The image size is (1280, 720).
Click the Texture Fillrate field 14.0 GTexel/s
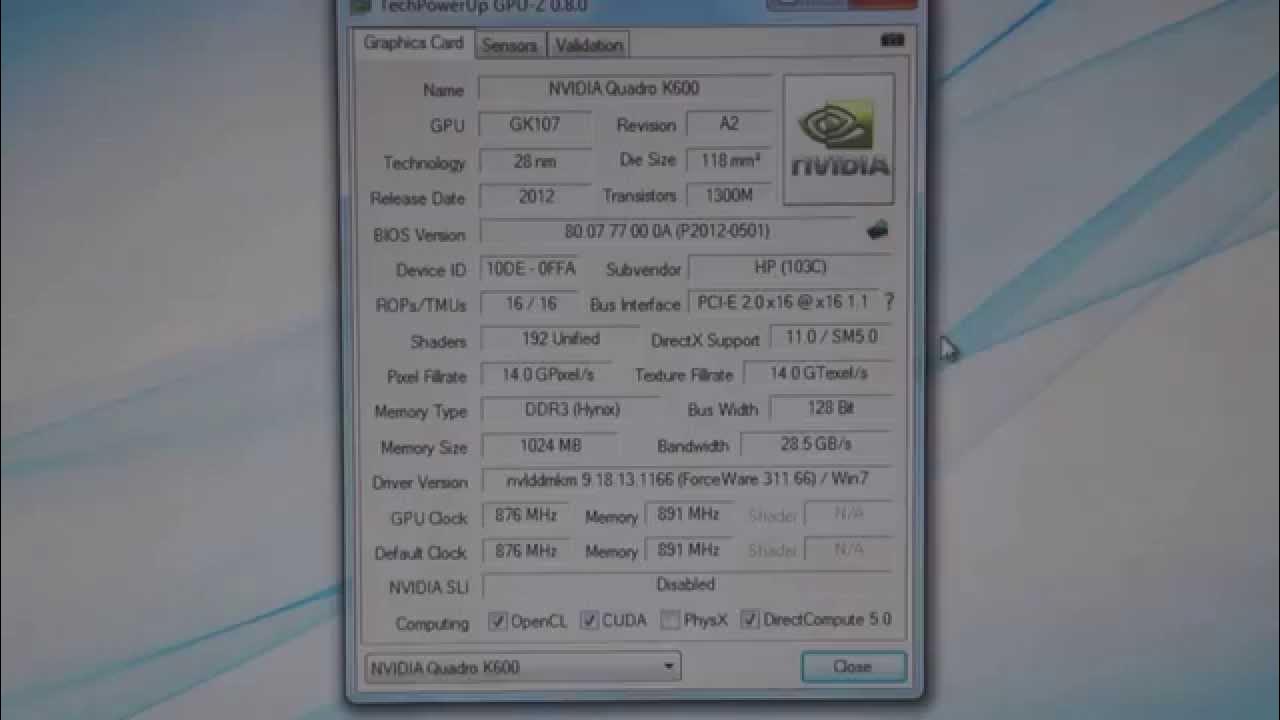point(818,373)
